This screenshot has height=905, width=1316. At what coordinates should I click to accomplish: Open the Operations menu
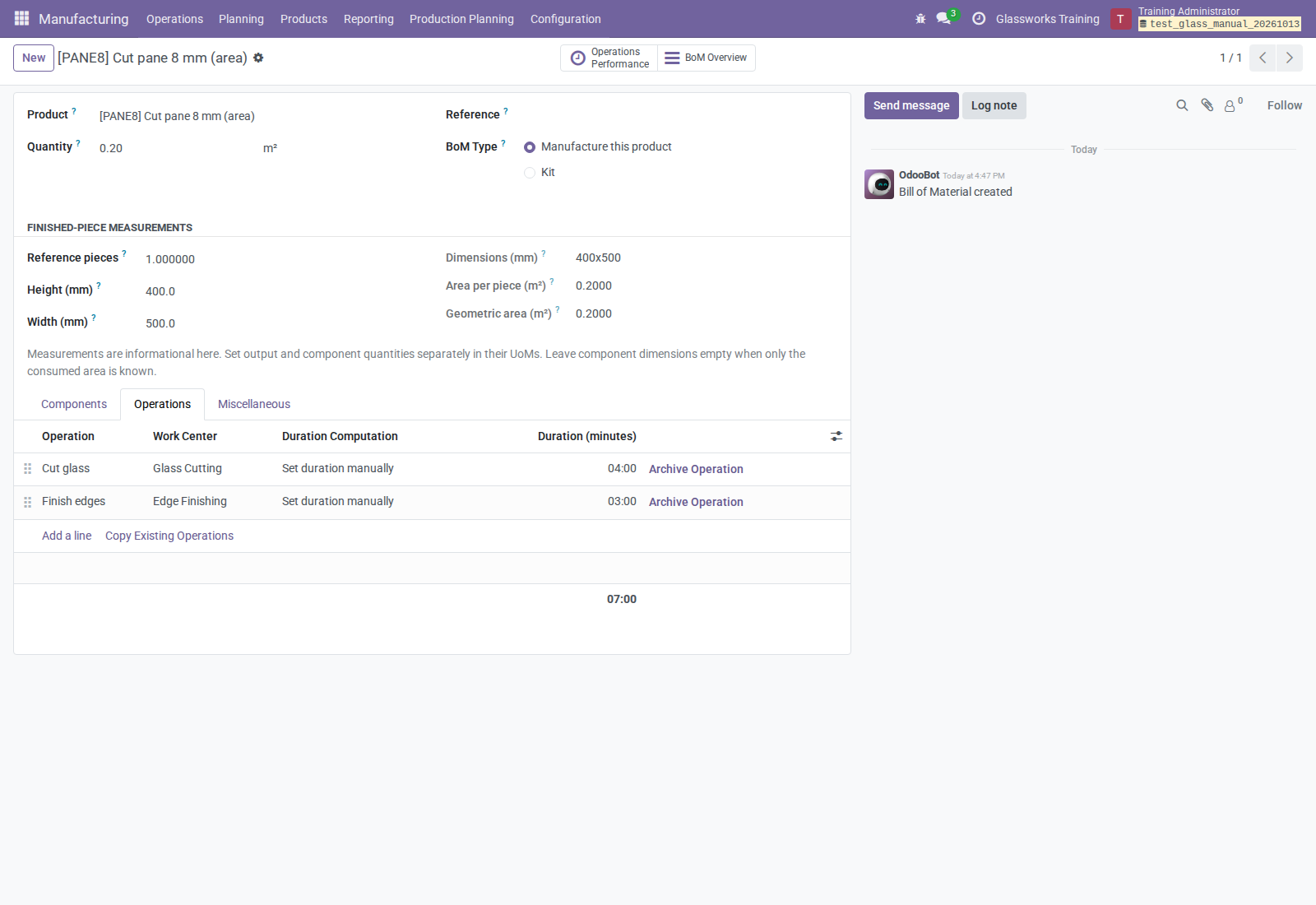pyautogui.click(x=174, y=19)
